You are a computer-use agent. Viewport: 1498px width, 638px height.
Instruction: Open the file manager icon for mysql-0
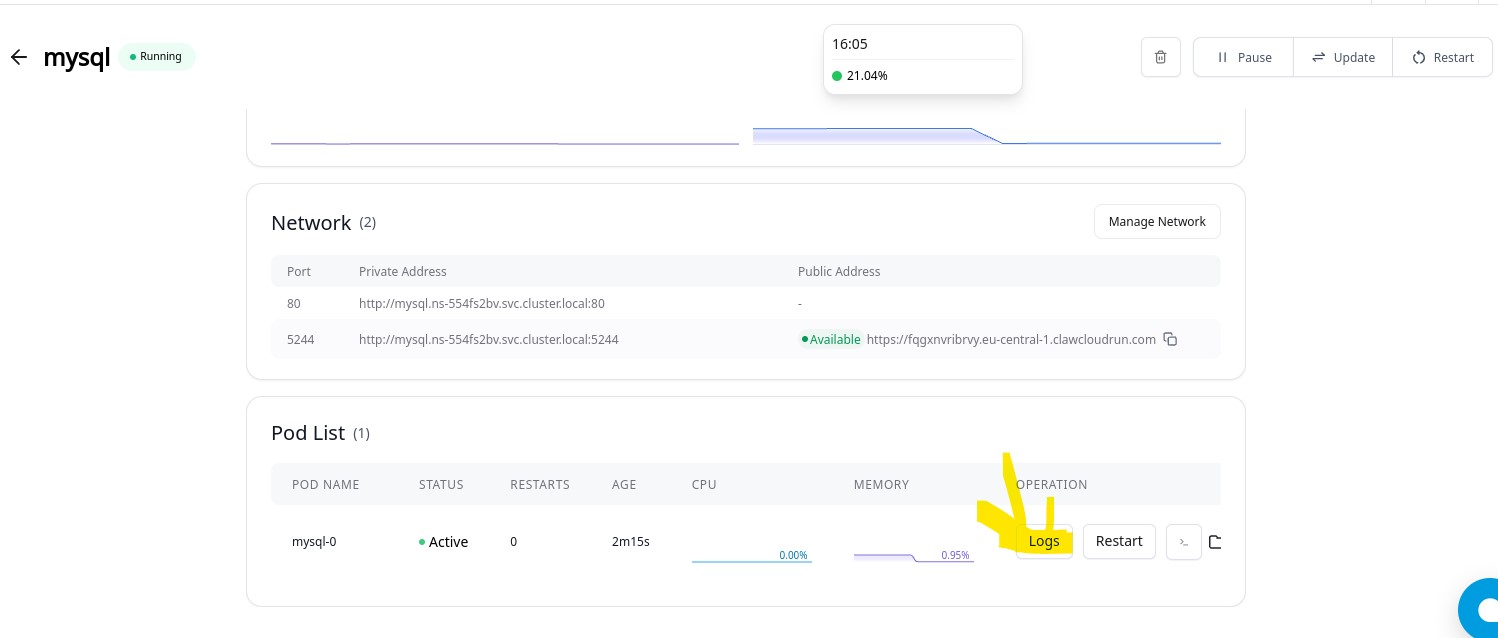coord(1215,542)
